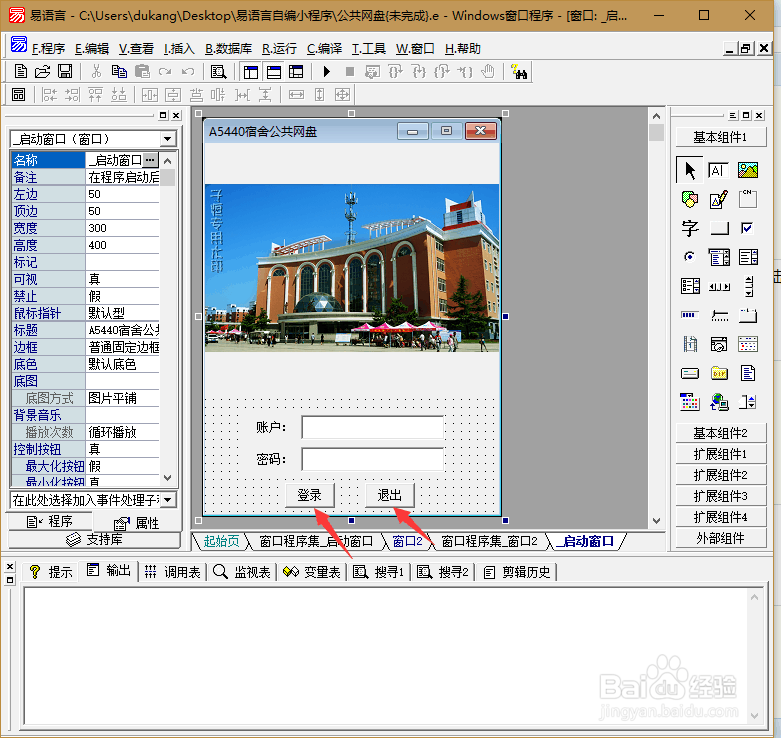Image resolution: width=781 pixels, height=738 pixels.
Task: Select the progress bar component icon
Action: pyautogui.click(x=689, y=315)
